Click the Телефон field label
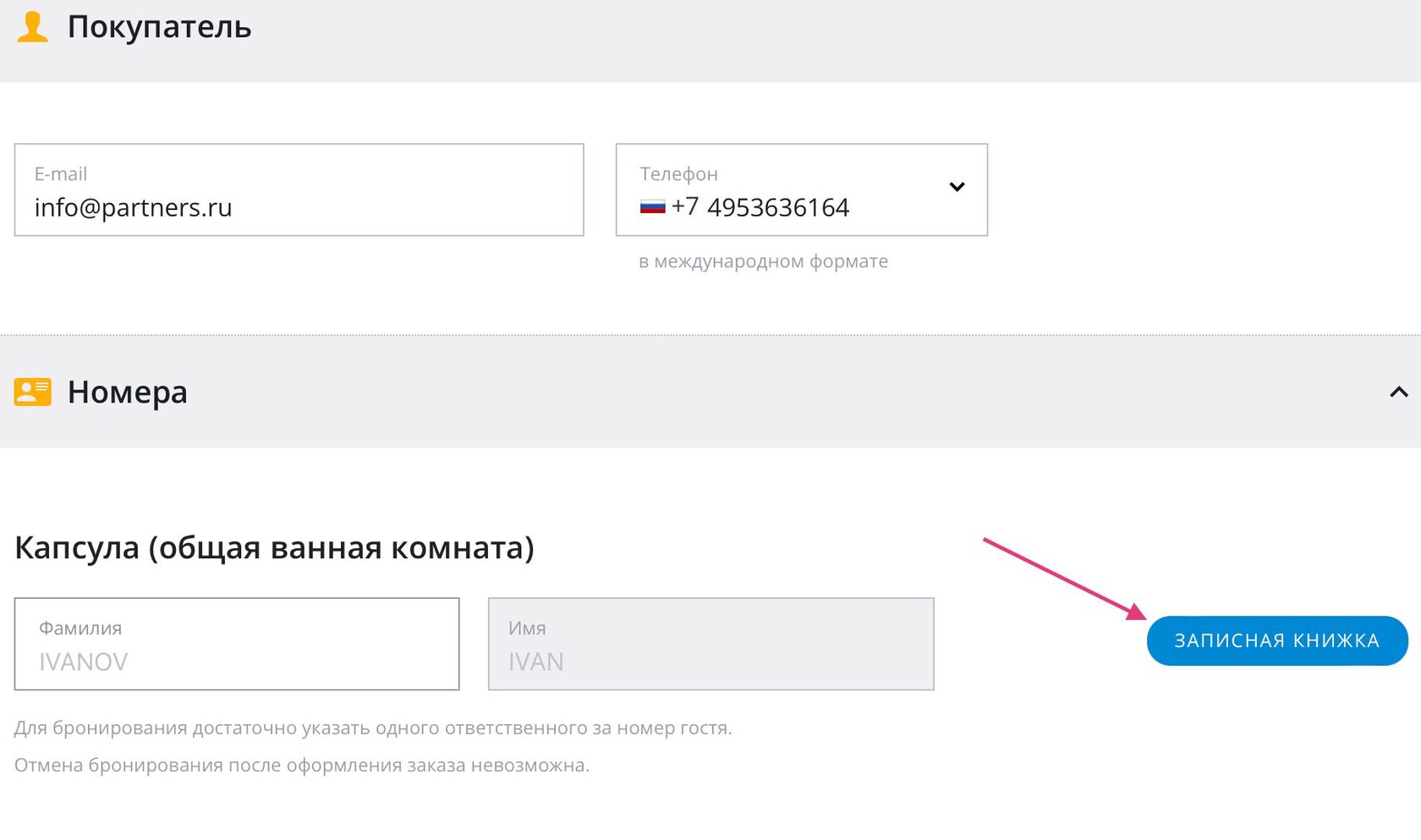 [x=678, y=174]
